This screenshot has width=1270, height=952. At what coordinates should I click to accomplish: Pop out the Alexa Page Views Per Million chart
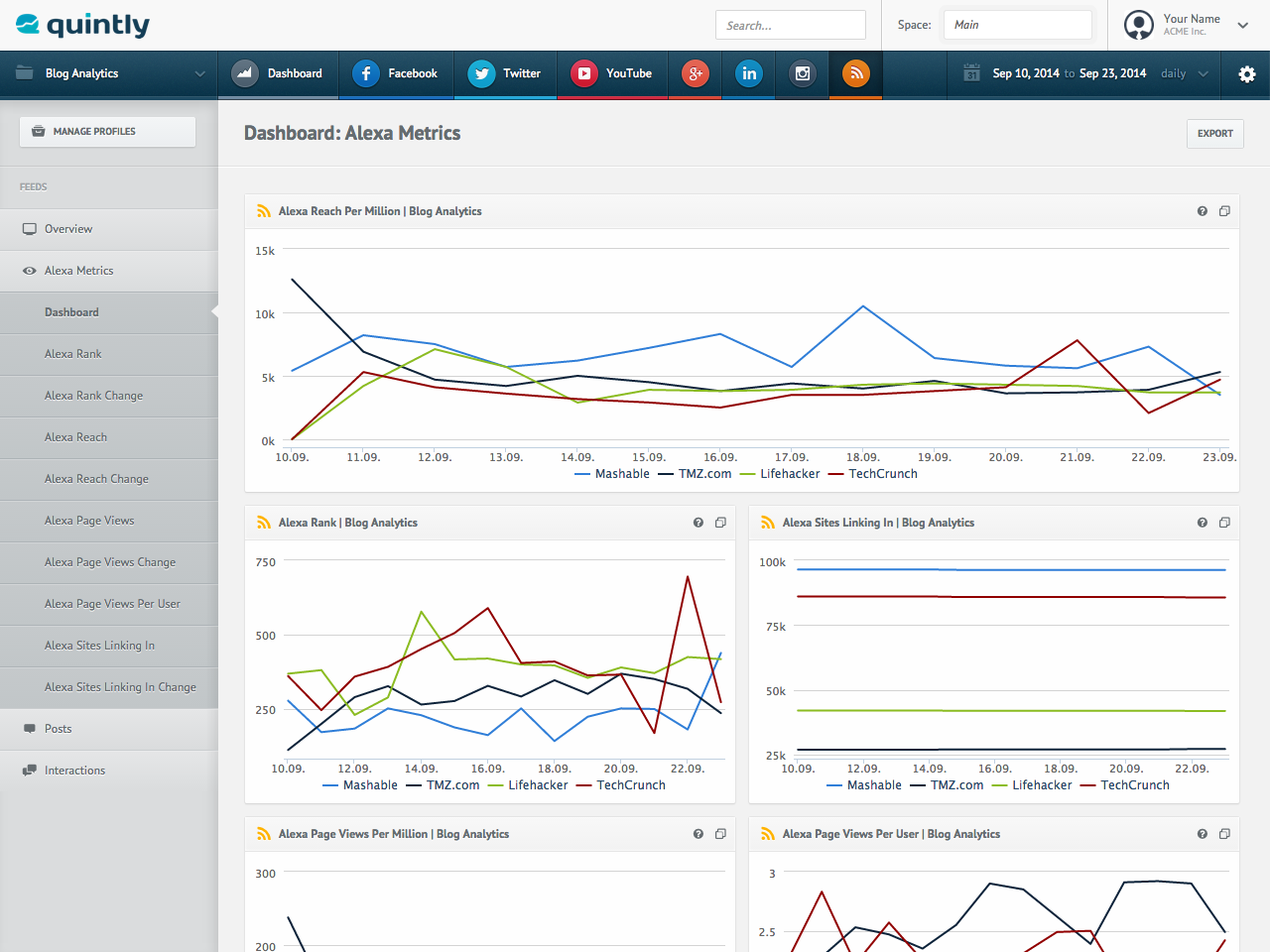click(720, 834)
